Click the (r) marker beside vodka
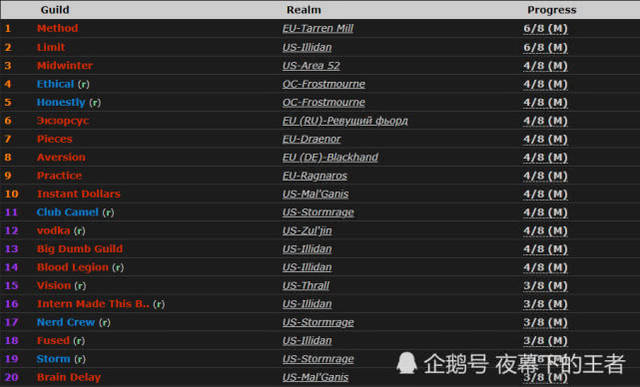 [80, 231]
